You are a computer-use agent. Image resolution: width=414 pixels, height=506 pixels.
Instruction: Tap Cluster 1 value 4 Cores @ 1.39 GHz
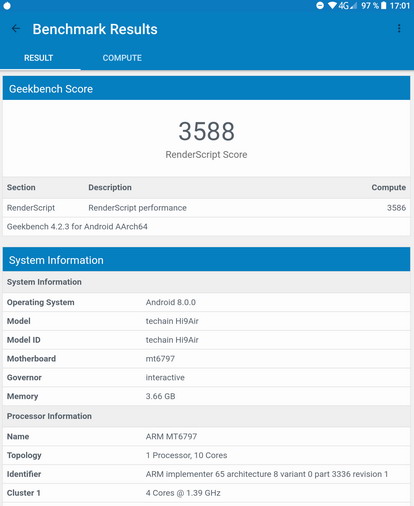[183, 493]
